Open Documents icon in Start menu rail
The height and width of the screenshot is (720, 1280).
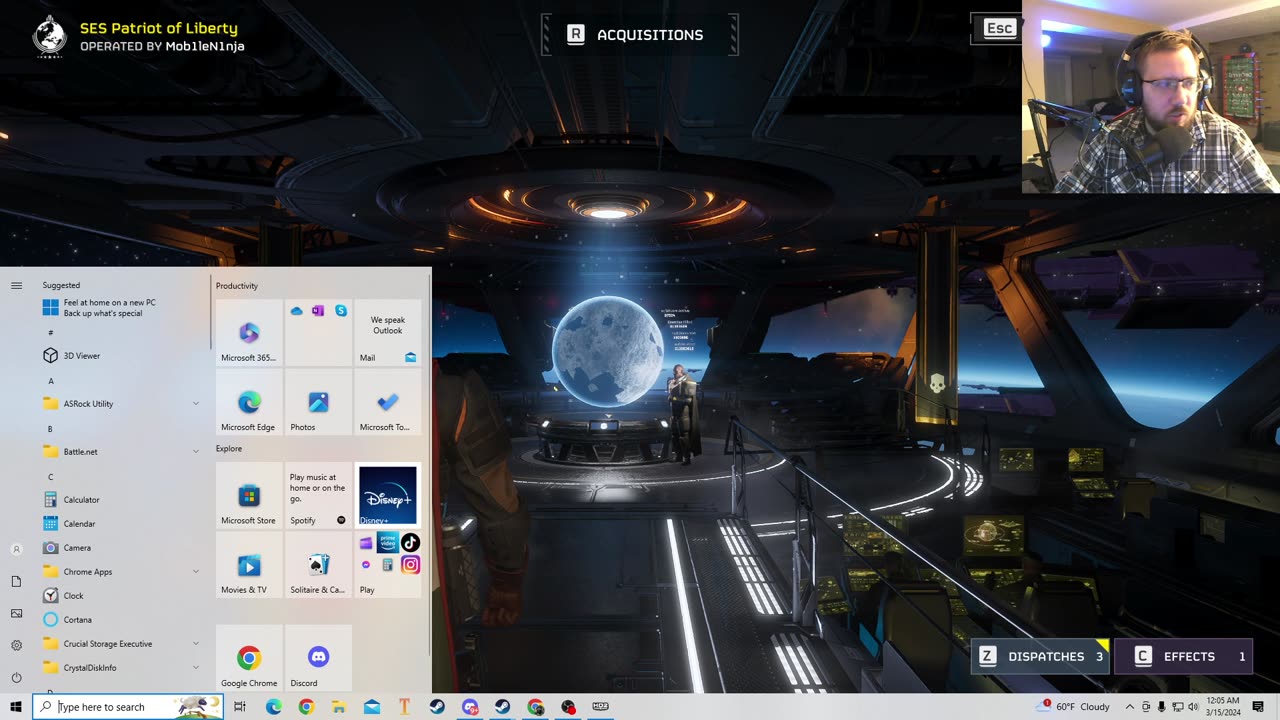point(16,581)
